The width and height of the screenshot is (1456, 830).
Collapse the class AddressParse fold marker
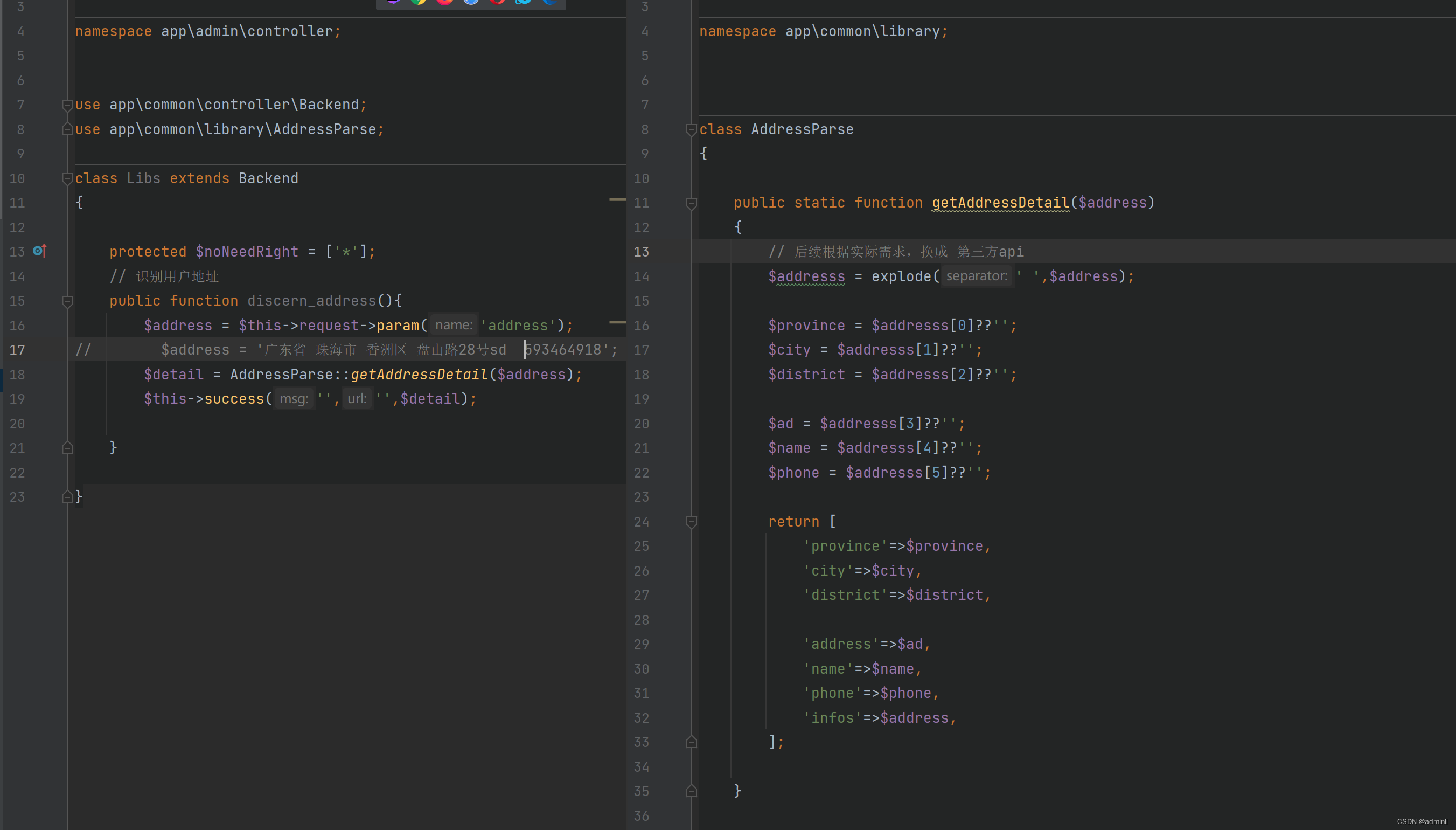[692, 129]
